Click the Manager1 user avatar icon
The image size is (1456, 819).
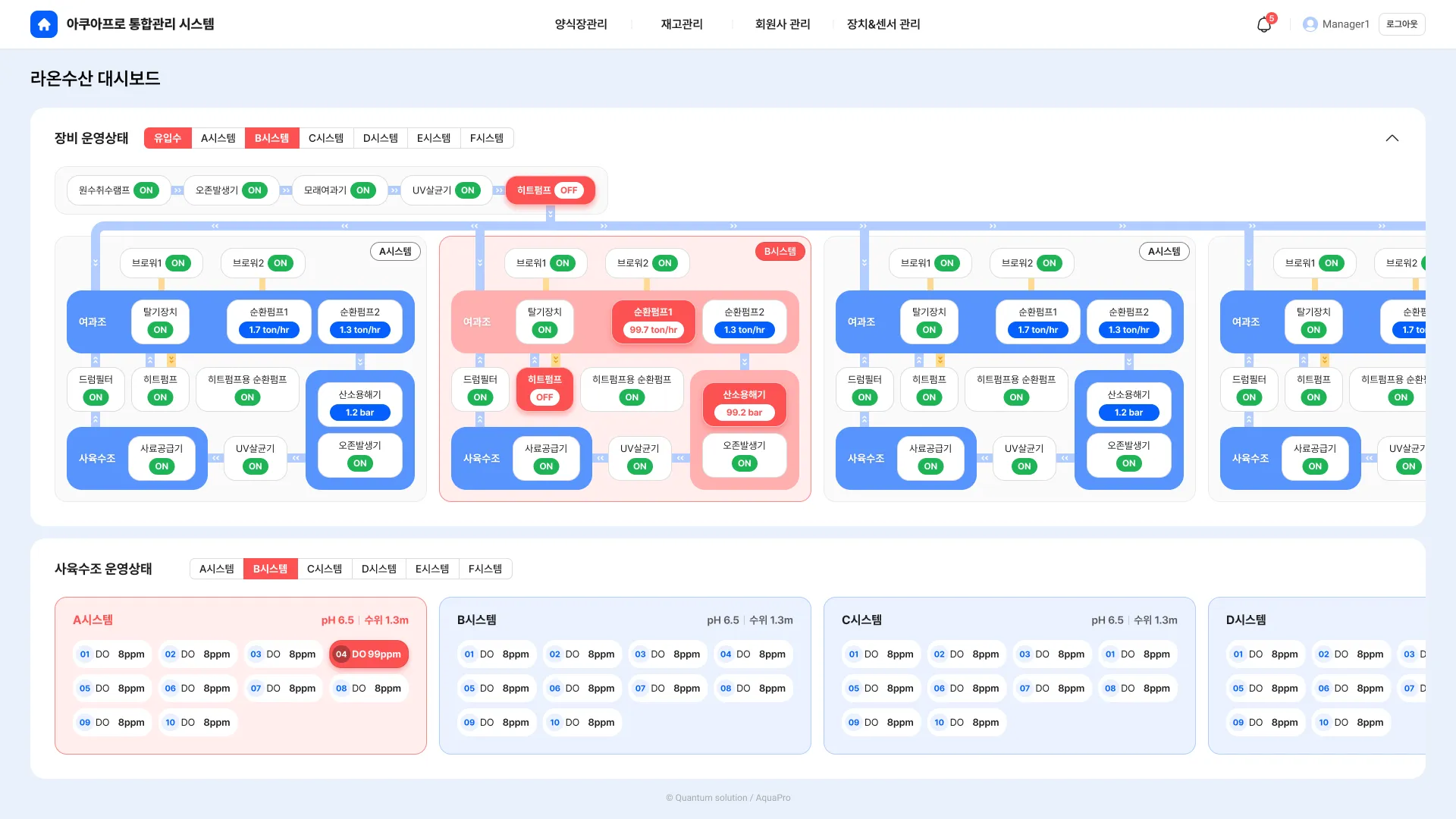(x=1310, y=24)
